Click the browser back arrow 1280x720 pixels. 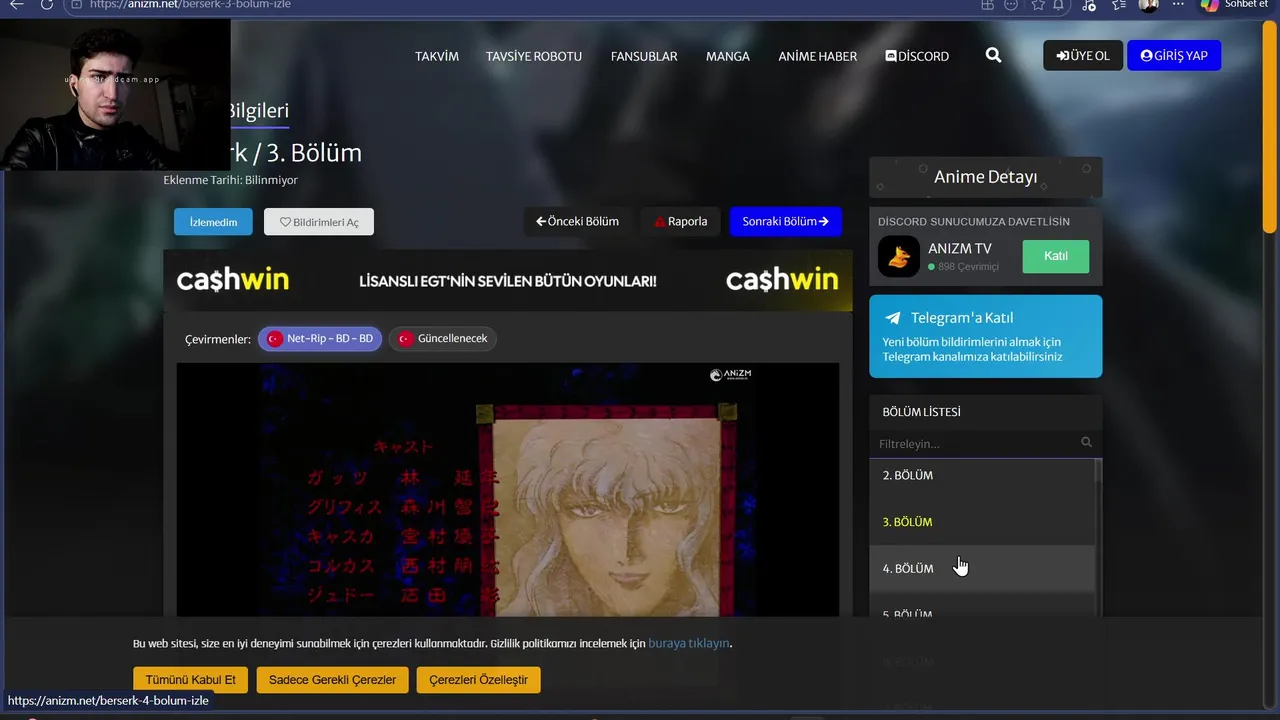[16, 5]
